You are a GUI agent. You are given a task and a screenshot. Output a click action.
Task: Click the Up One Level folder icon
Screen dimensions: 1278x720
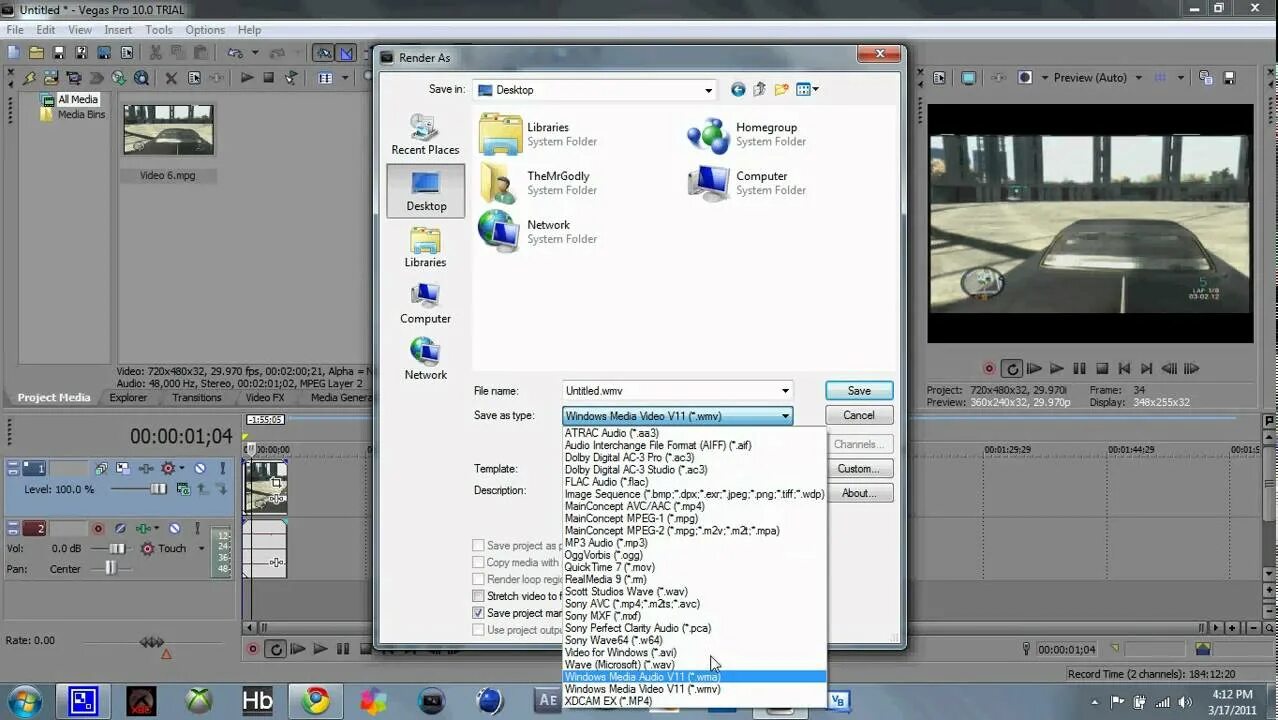click(x=759, y=89)
